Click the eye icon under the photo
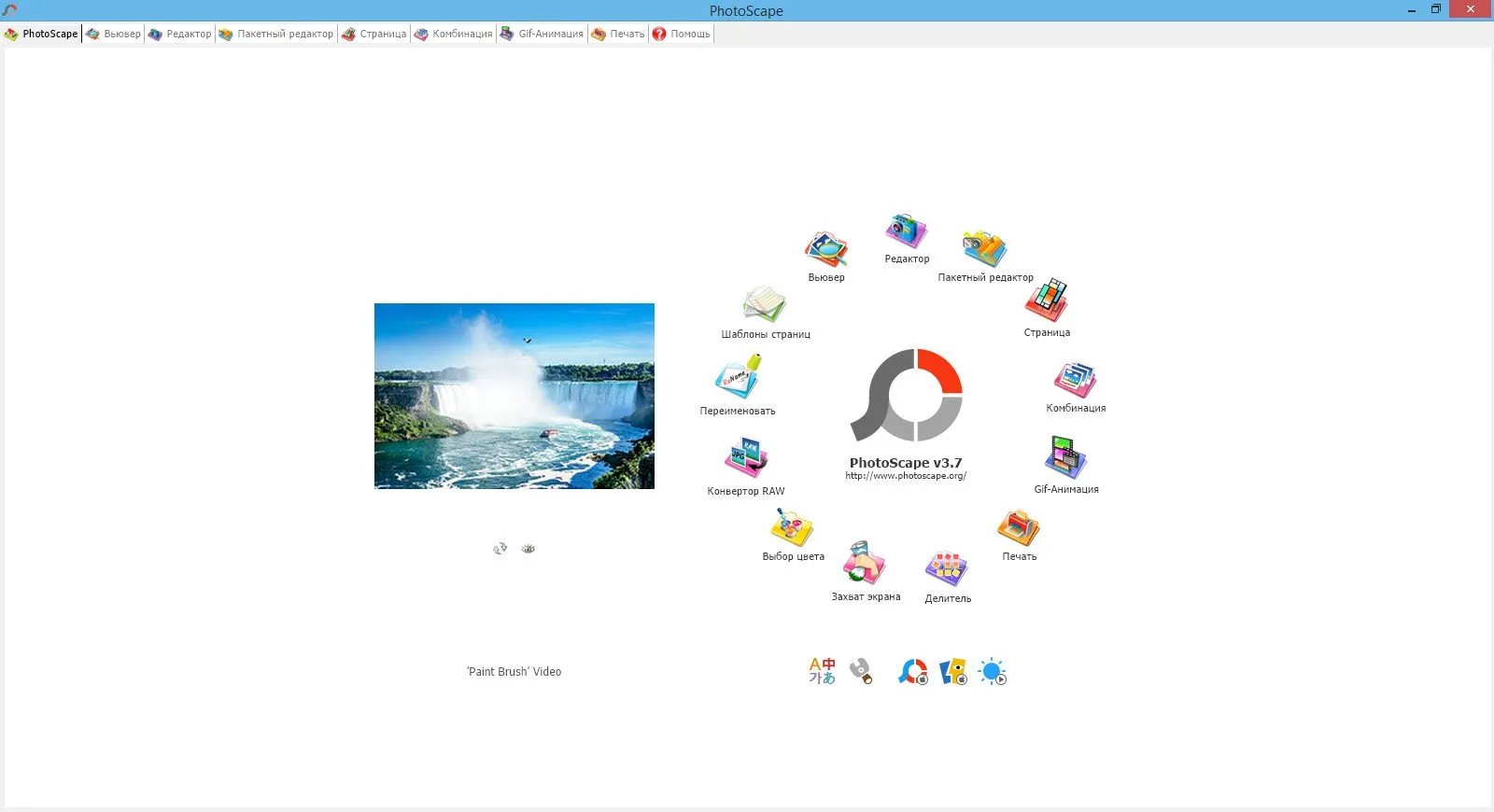The height and width of the screenshot is (812, 1494). pyautogui.click(x=529, y=549)
